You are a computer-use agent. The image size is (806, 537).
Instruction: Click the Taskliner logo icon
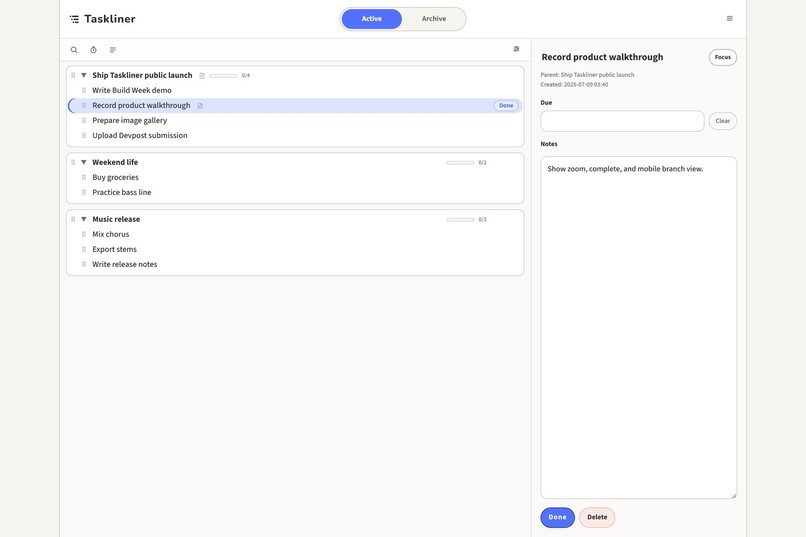(x=75, y=19)
